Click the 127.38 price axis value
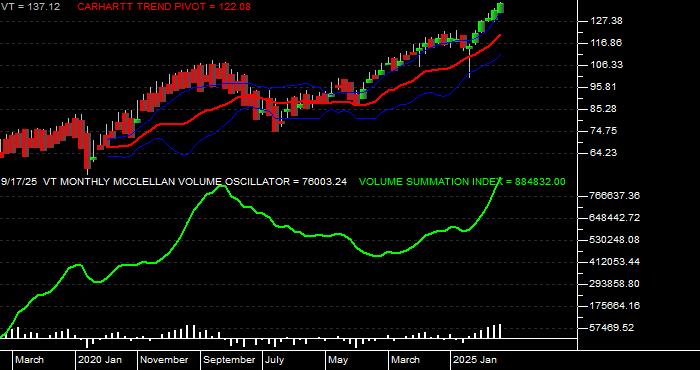This screenshot has width=700, height=370. 605,21
